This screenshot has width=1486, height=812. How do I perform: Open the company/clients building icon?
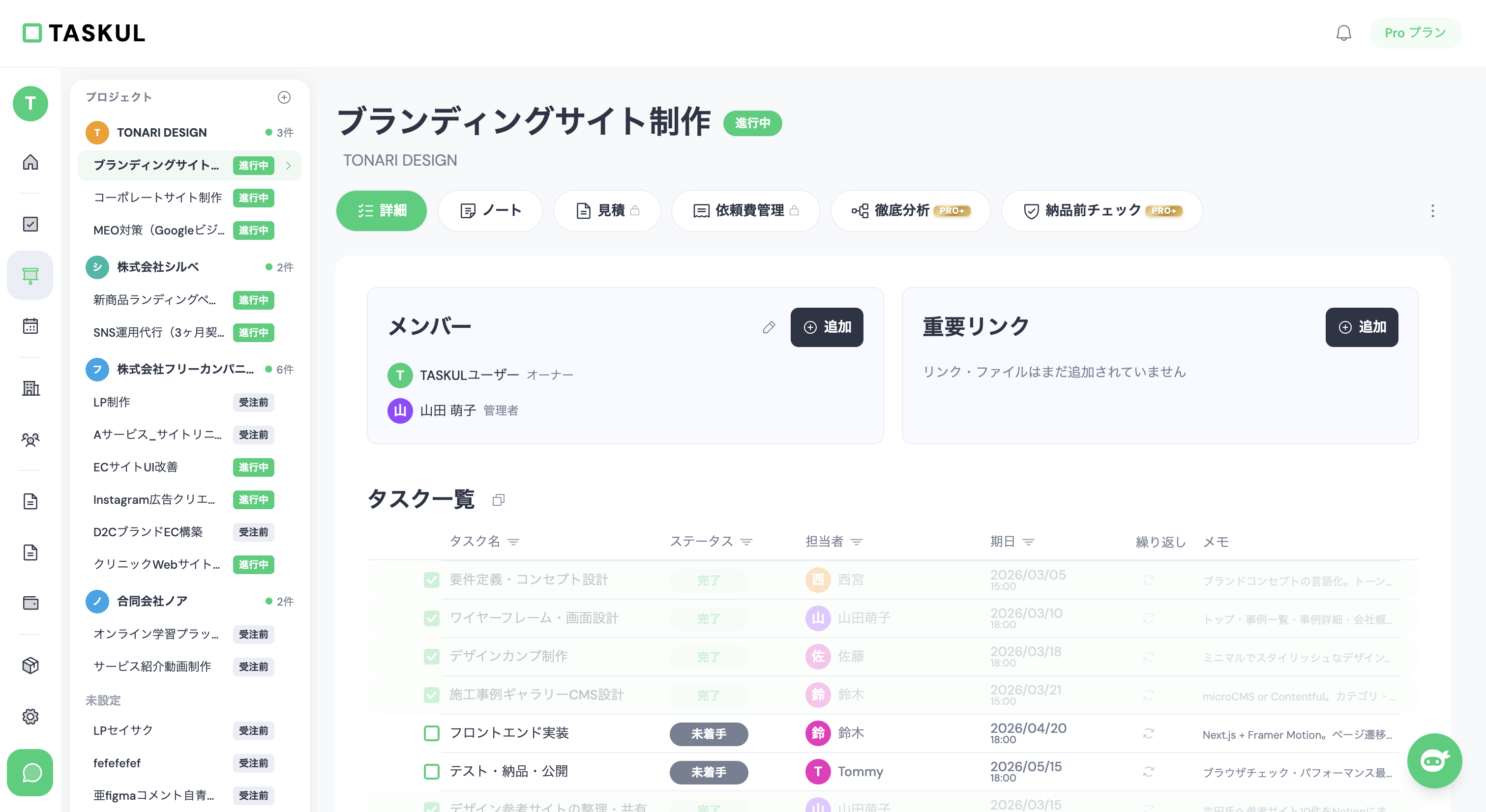click(30, 388)
